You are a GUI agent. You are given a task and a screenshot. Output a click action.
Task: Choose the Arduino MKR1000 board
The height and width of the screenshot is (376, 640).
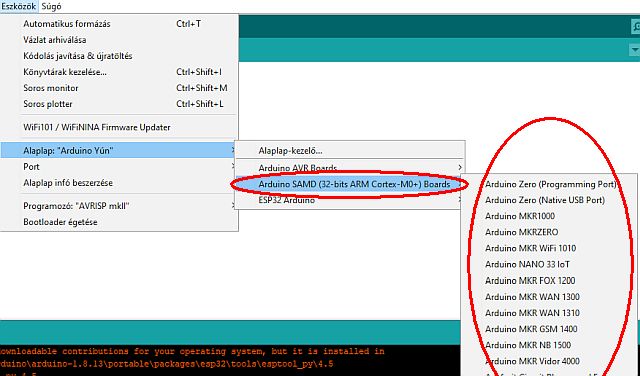coord(549,216)
